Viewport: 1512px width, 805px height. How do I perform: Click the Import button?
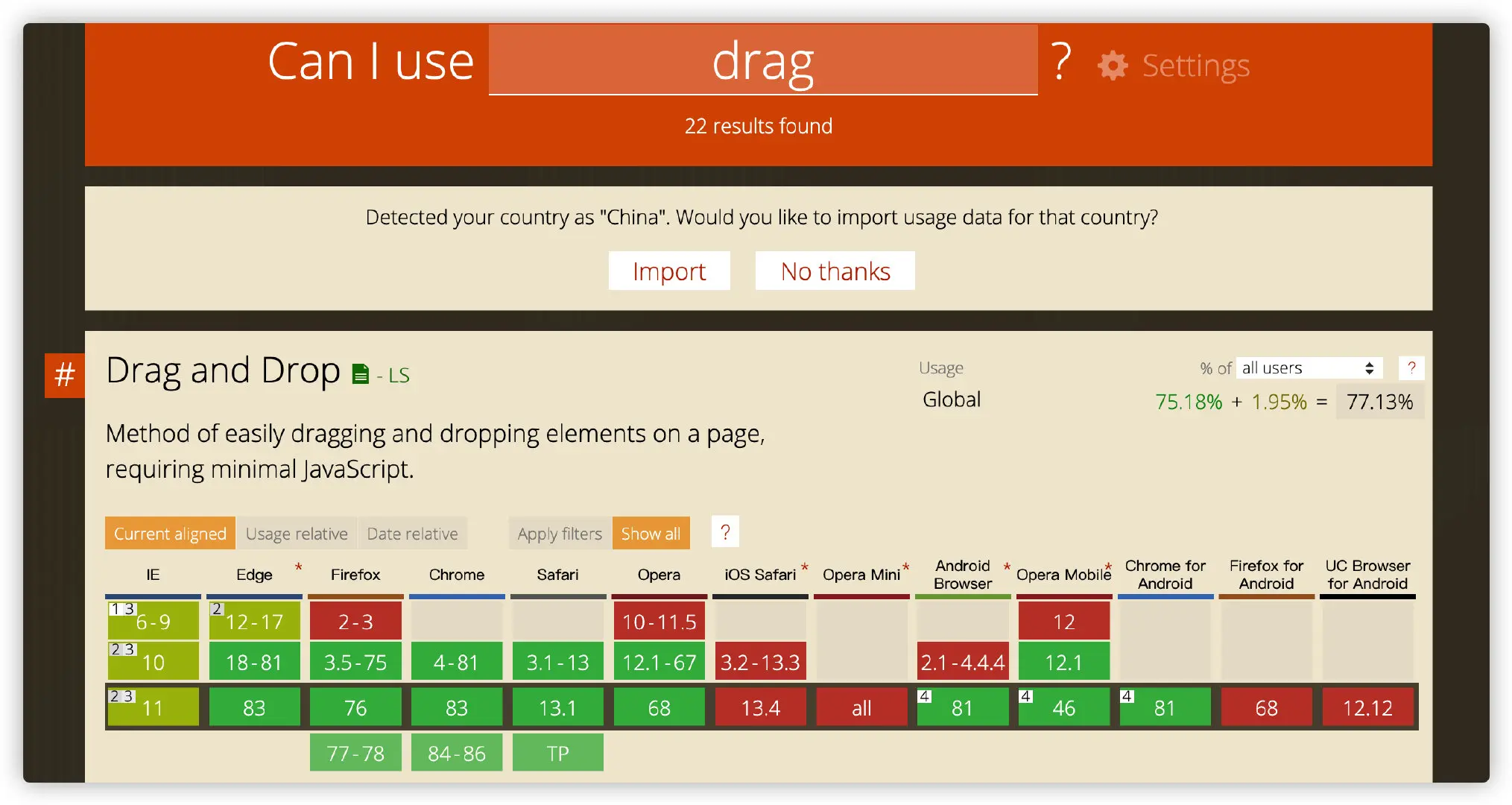[x=668, y=271]
